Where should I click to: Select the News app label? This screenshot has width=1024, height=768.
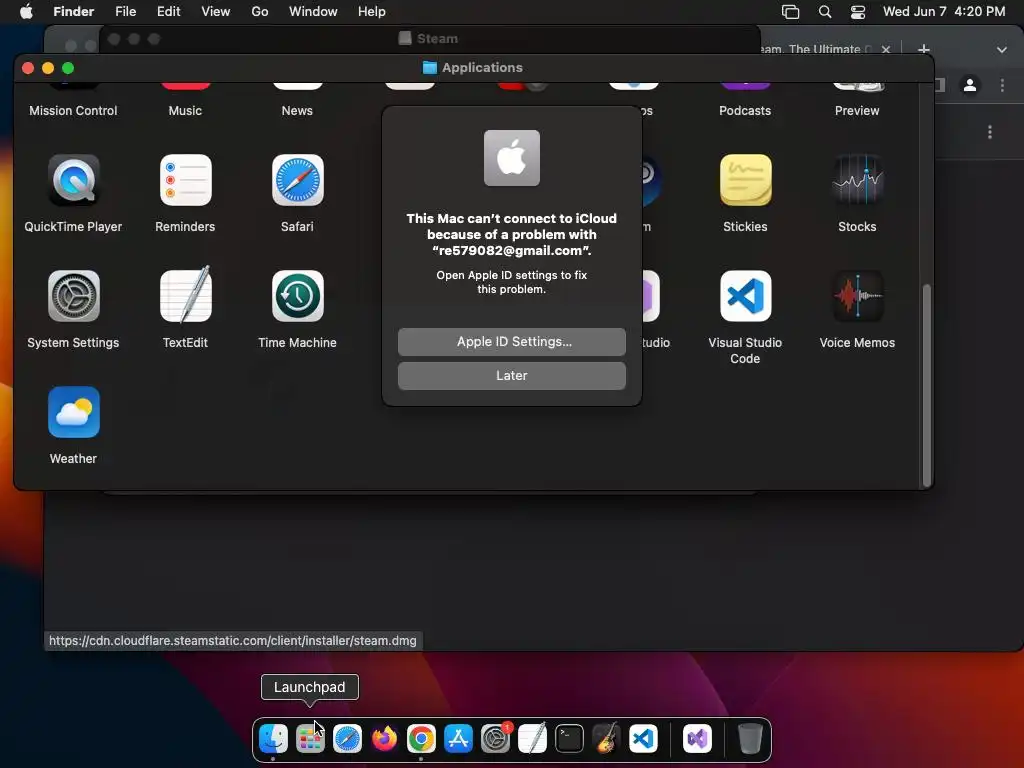pyautogui.click(x=297, y=110)
